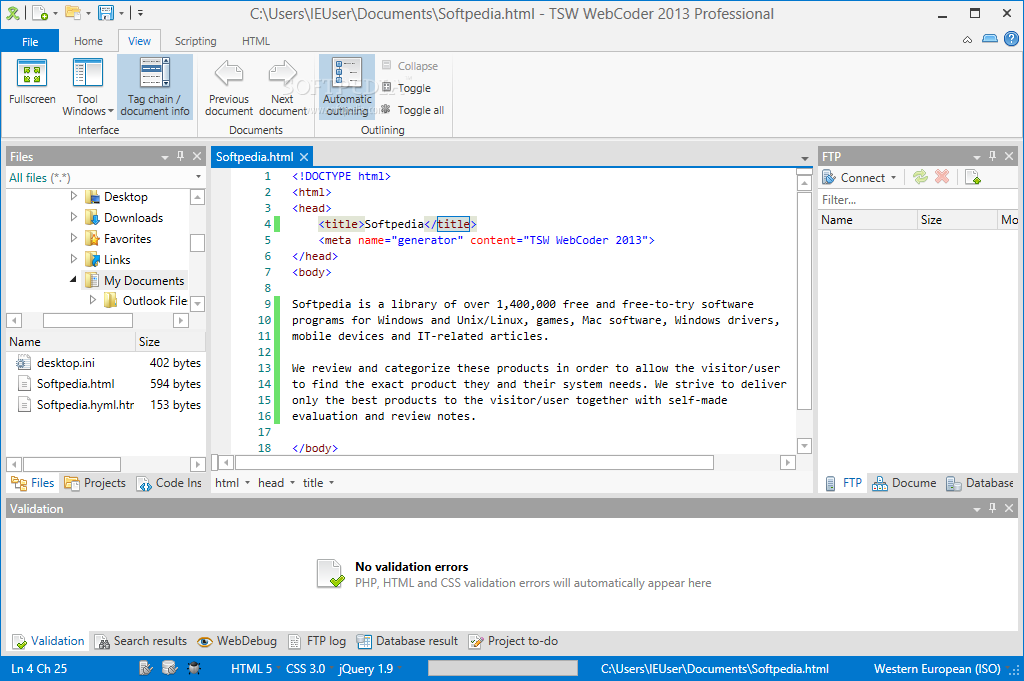
Task: Go to Next document arrow
Action: [282, 87]
